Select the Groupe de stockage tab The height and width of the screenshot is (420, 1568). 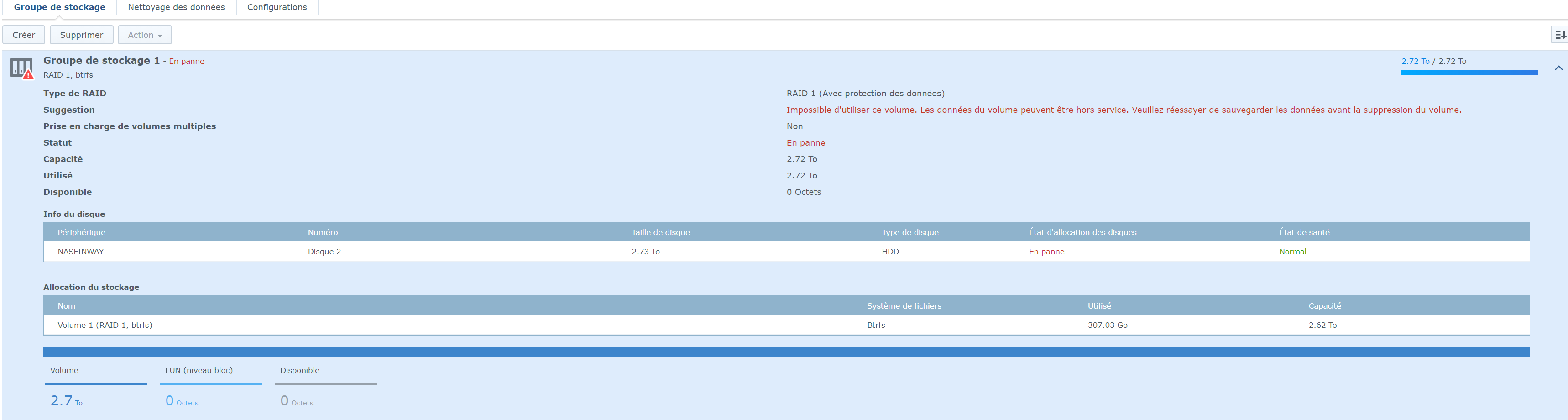(60, 7)
